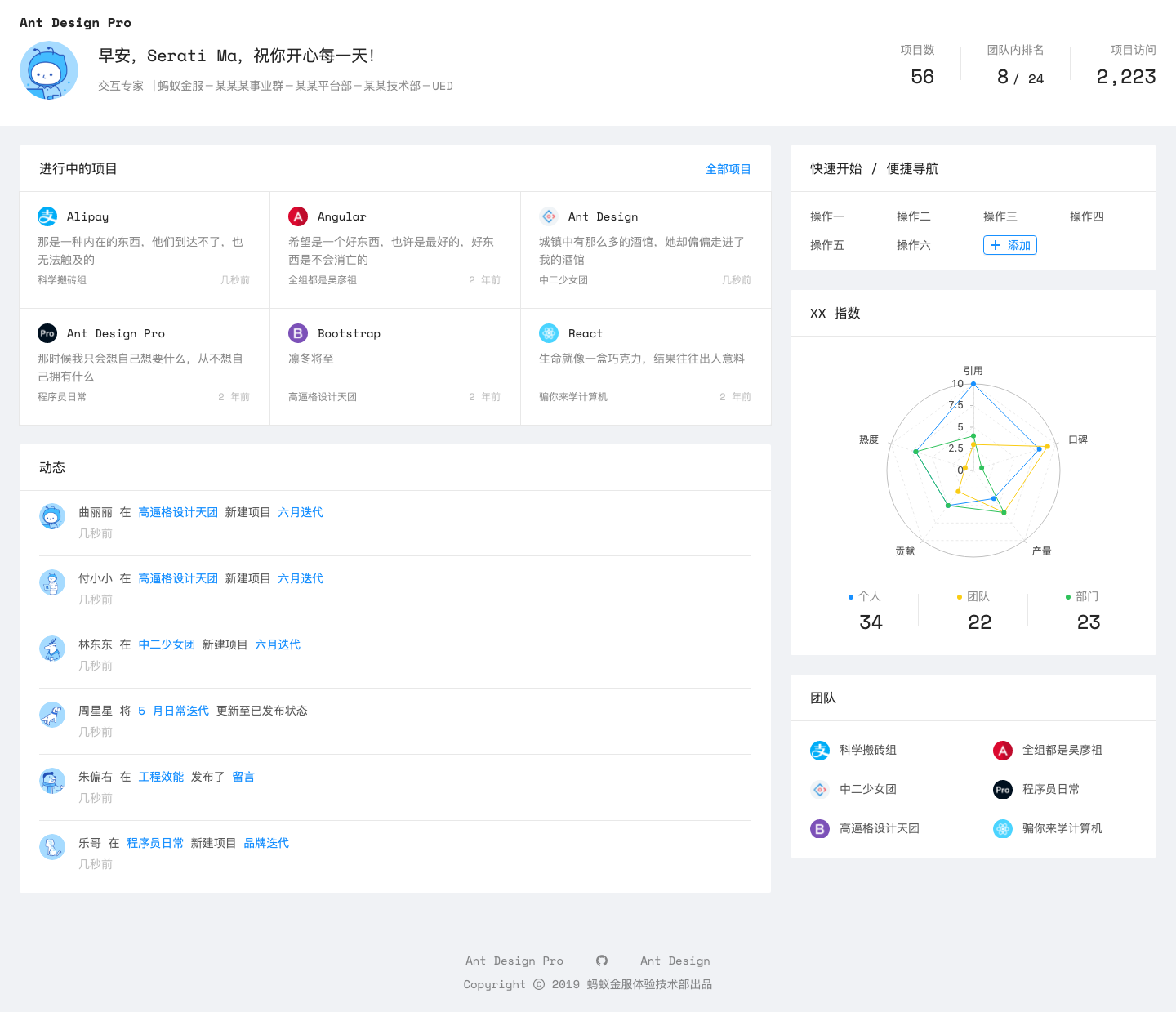Open quick link 操作六

tap(914, 245)
